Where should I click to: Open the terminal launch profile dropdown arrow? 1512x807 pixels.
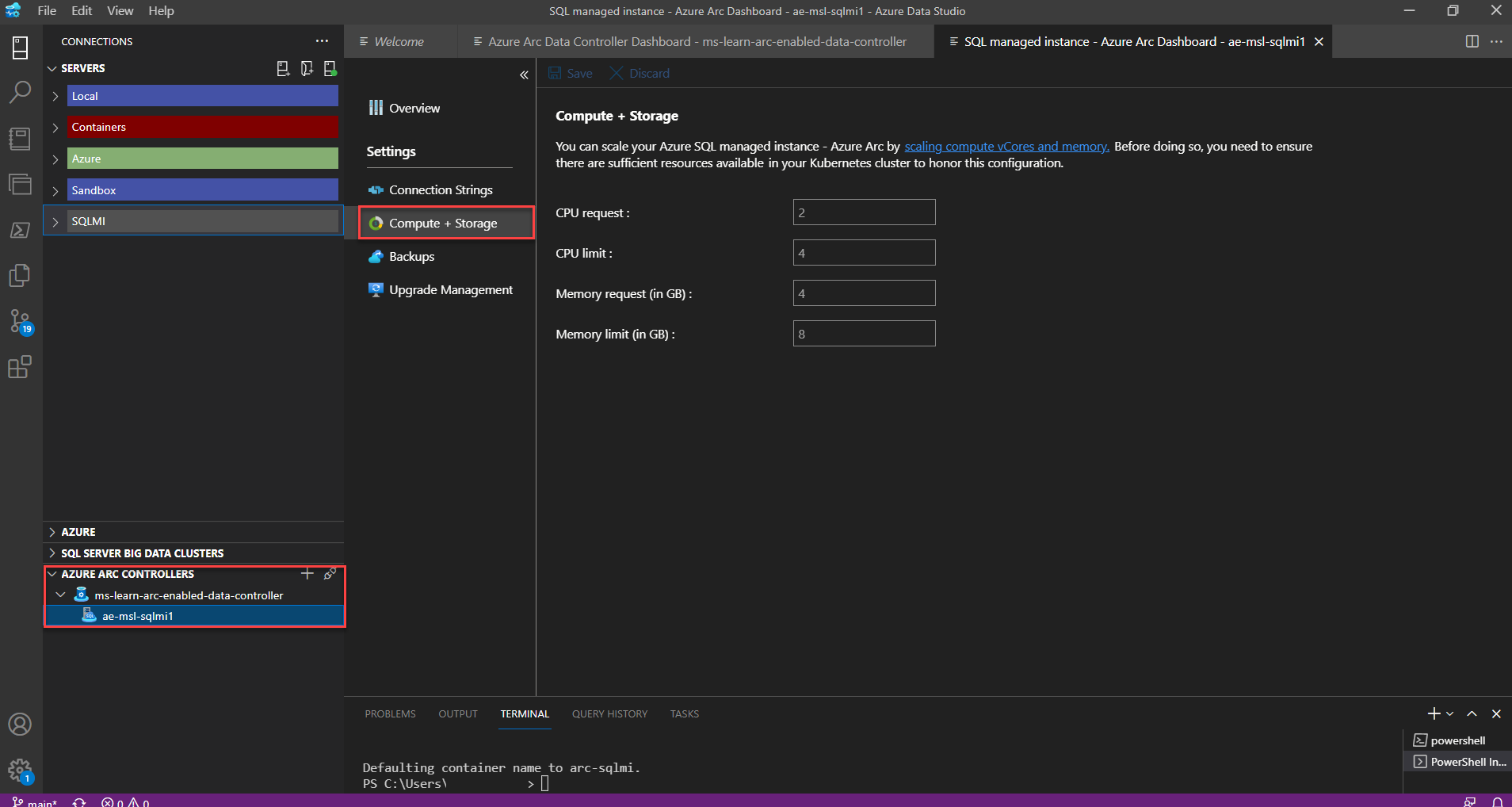point(1450,713)
